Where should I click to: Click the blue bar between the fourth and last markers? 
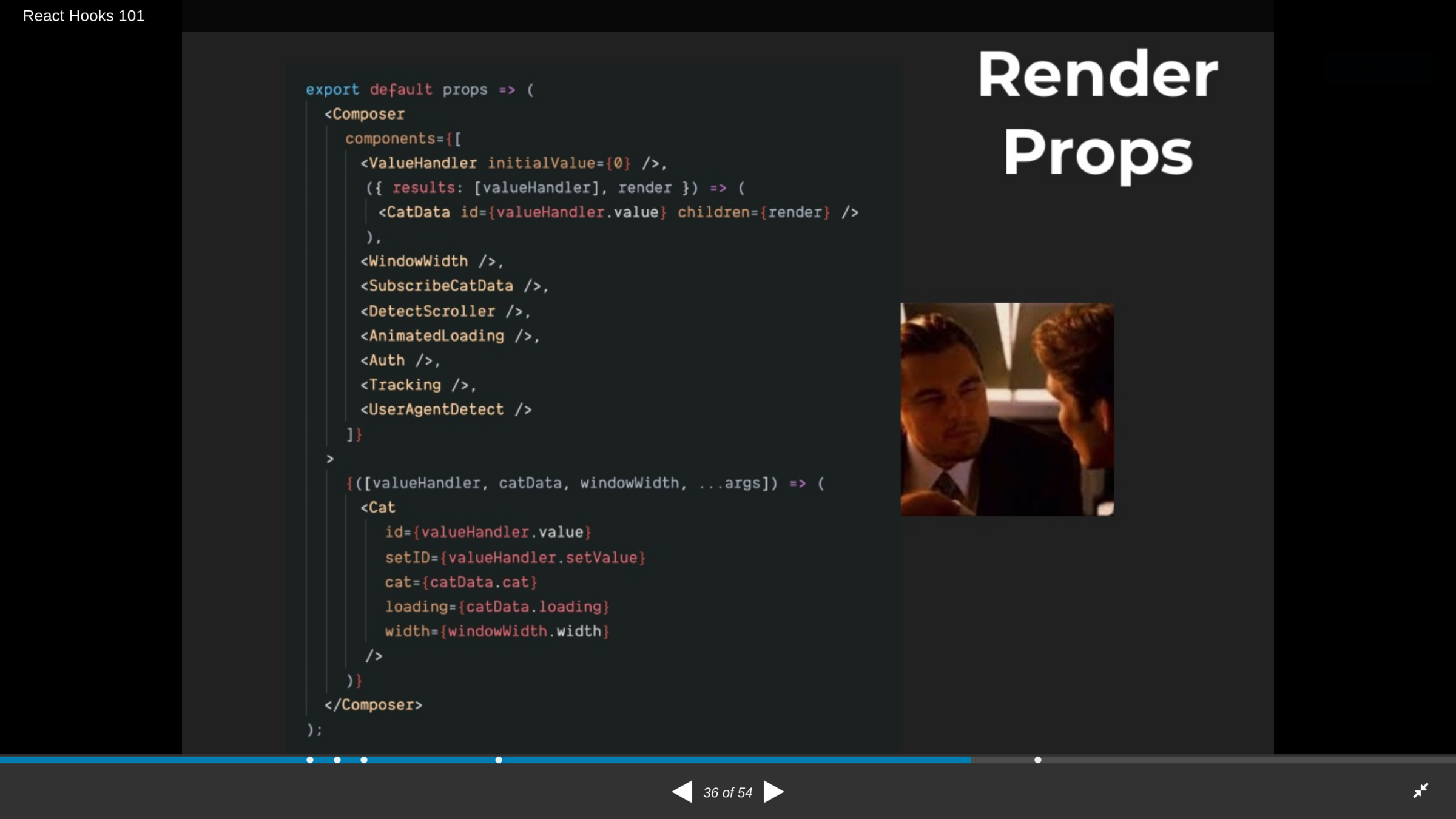tap(728, 760)
